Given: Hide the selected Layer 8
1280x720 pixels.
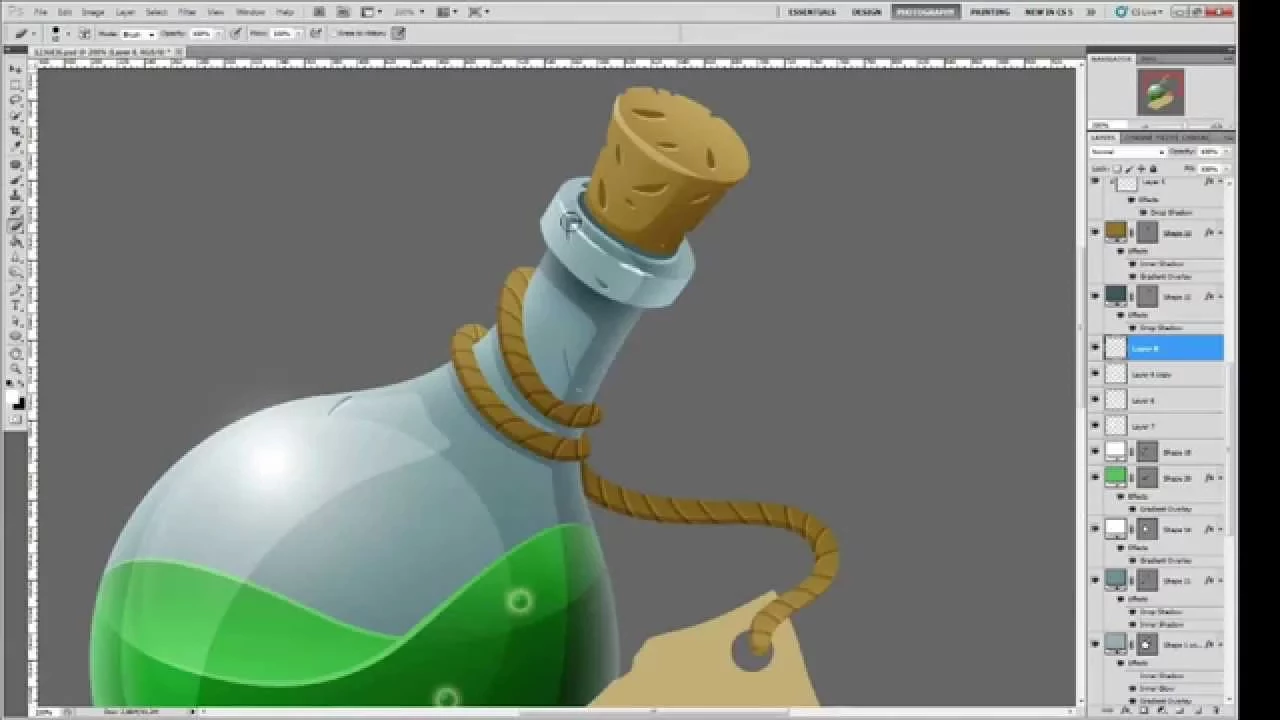Looking at the screenshot, I should click(x=1095, y=348).
